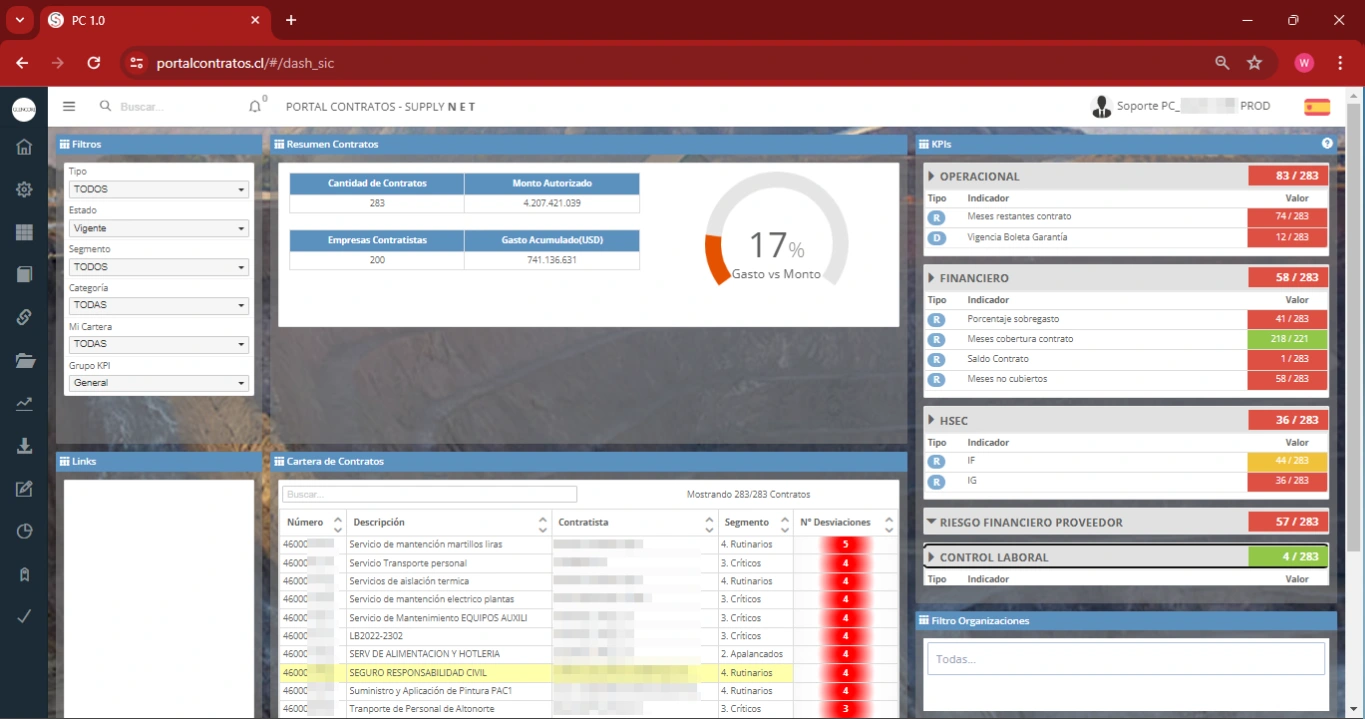Click the notification bell icon

pos(255,107)
